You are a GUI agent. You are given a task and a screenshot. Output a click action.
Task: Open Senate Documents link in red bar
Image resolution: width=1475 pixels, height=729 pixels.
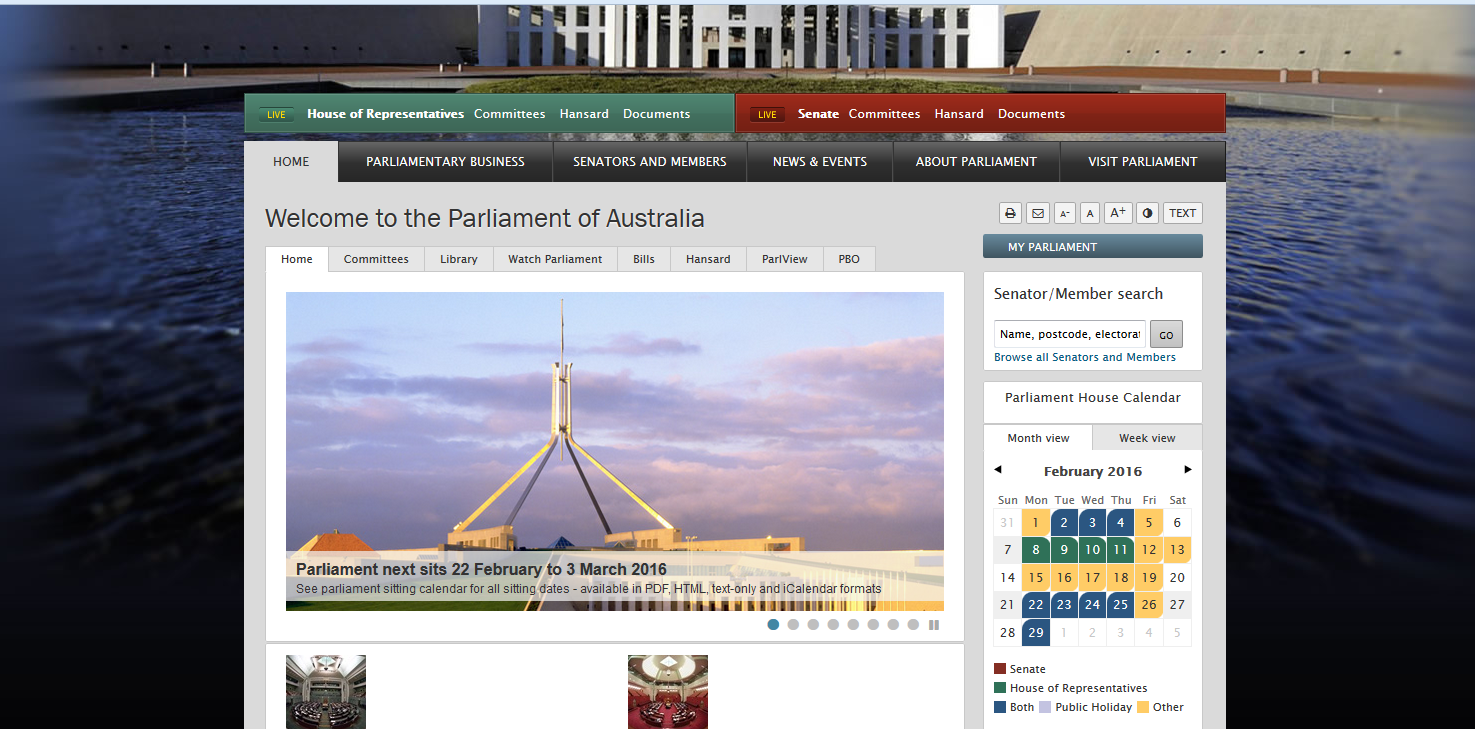[1031, 114]
